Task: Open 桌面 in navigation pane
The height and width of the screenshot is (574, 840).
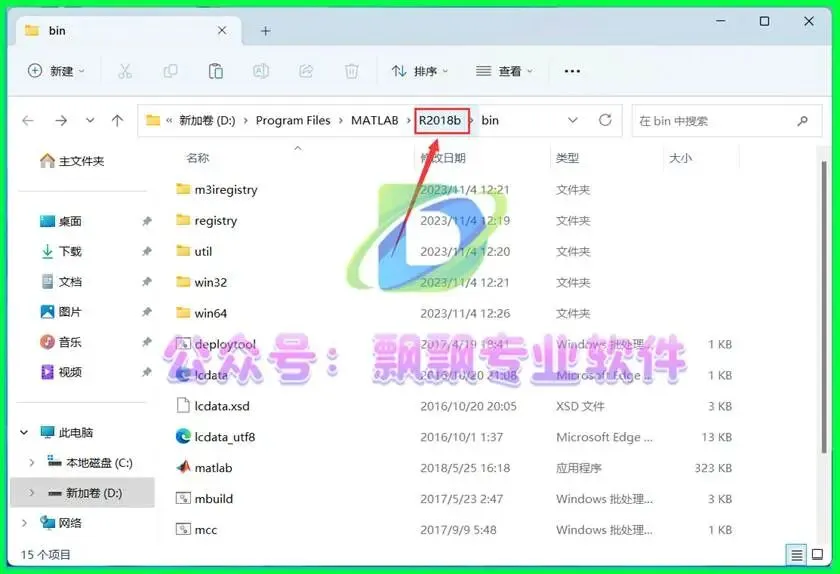Action: (61, 221)
